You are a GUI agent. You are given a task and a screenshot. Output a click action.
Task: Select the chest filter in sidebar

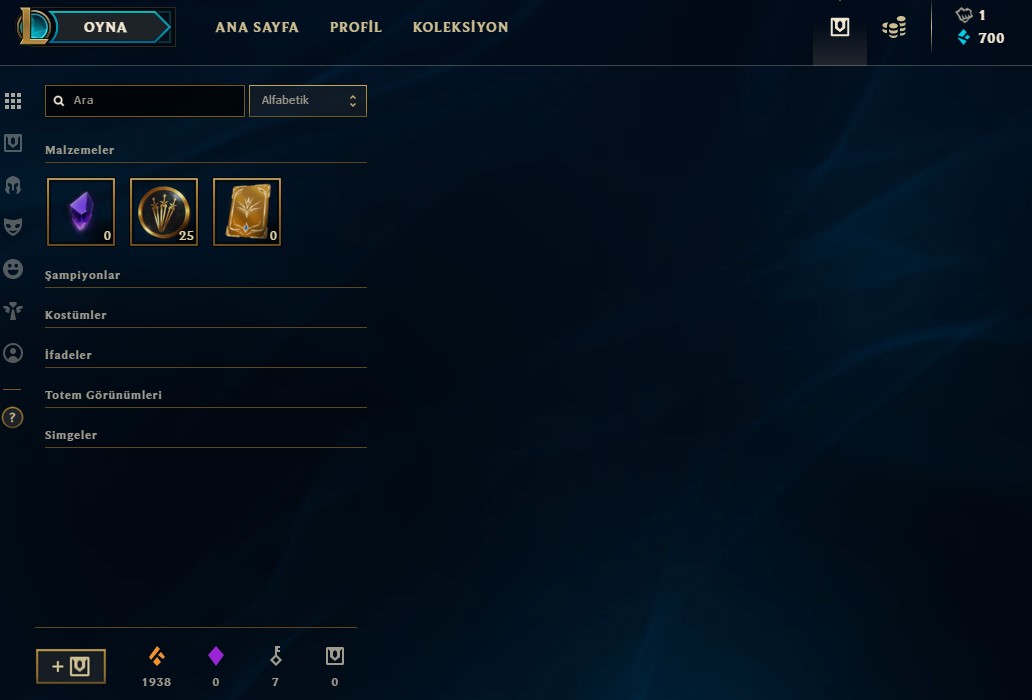[x=13, y=143]
